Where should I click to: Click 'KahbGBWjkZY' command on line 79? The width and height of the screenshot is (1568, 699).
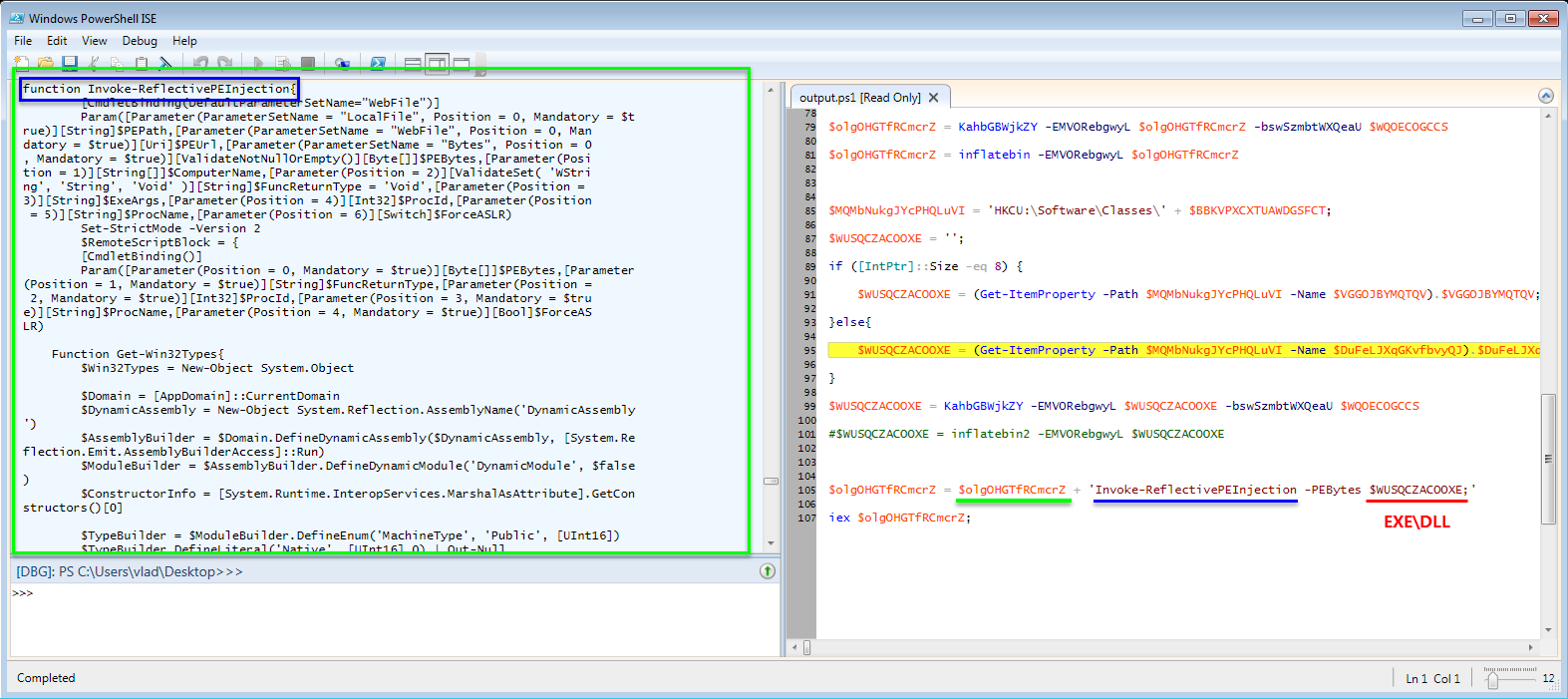tap(998, 127)
